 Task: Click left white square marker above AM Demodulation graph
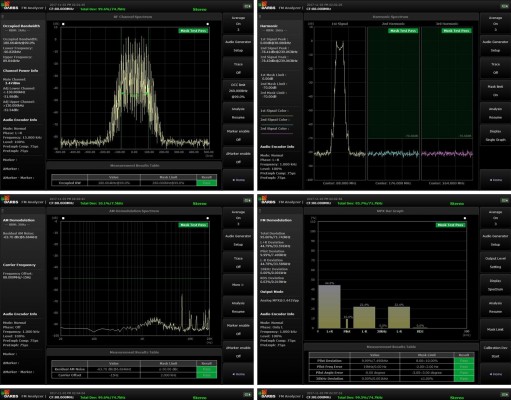click(63, 218)
